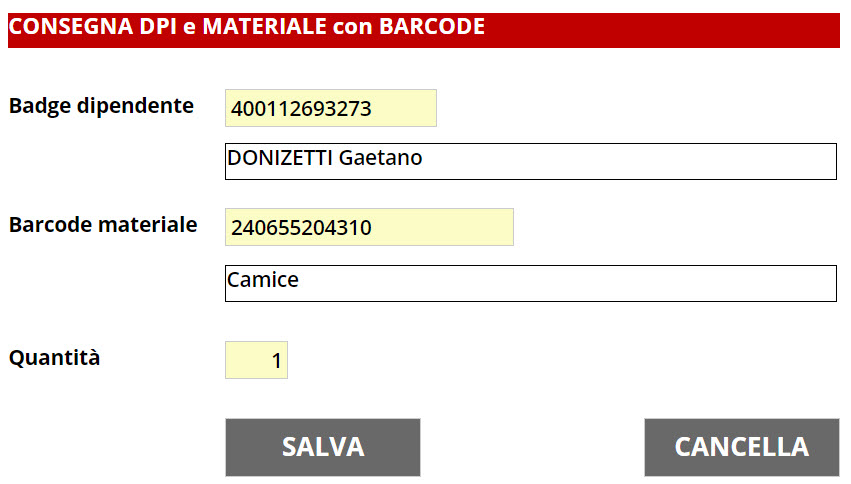
Task: Click the "Badge dipendente" label
Action: pyautogui.click(x=101, y=105)
